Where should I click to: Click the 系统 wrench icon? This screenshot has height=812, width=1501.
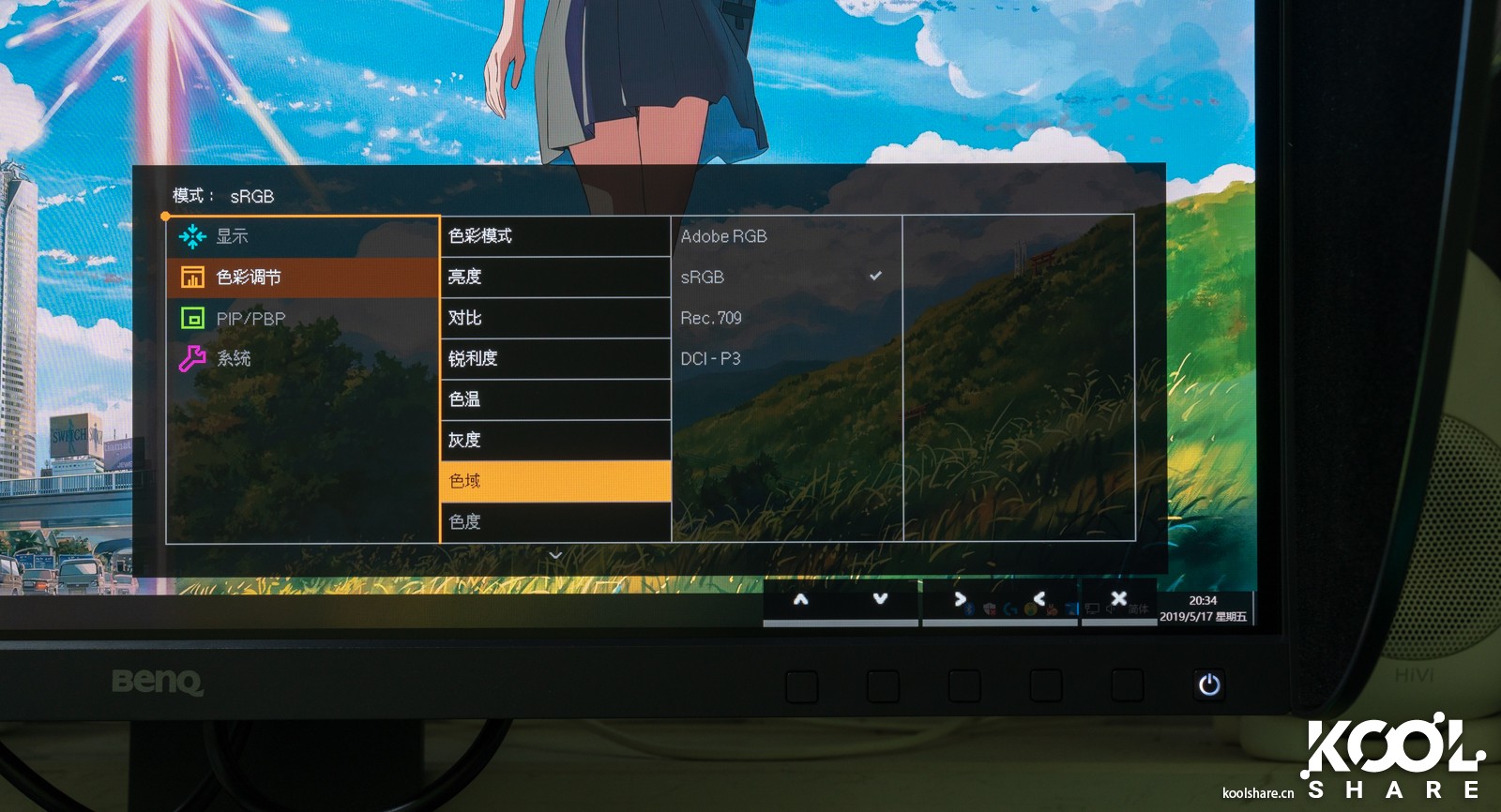[192, 358]
